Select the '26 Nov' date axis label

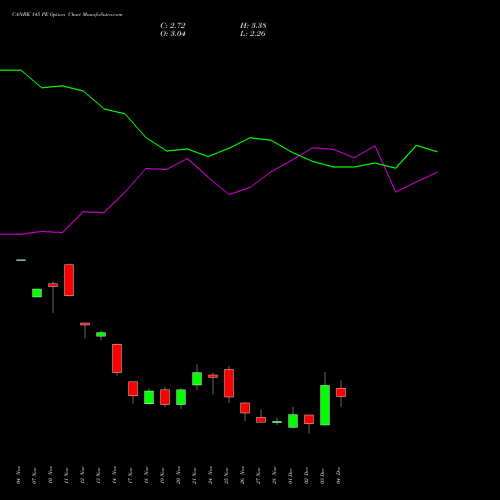click(242, 475)
